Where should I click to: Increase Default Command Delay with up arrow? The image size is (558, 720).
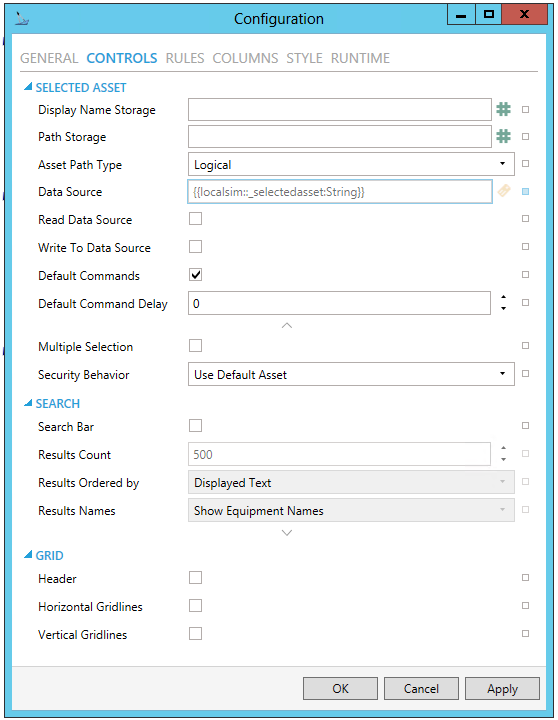tap(503, 297)
